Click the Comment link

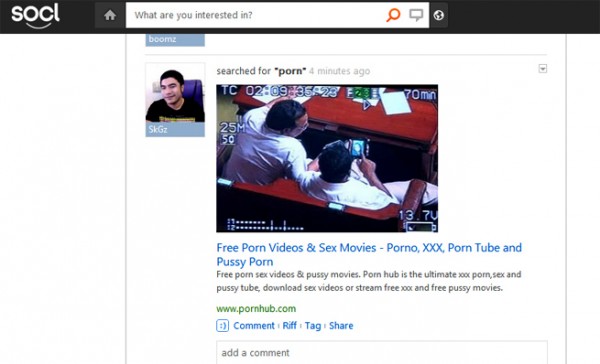[x=254, y=326]
